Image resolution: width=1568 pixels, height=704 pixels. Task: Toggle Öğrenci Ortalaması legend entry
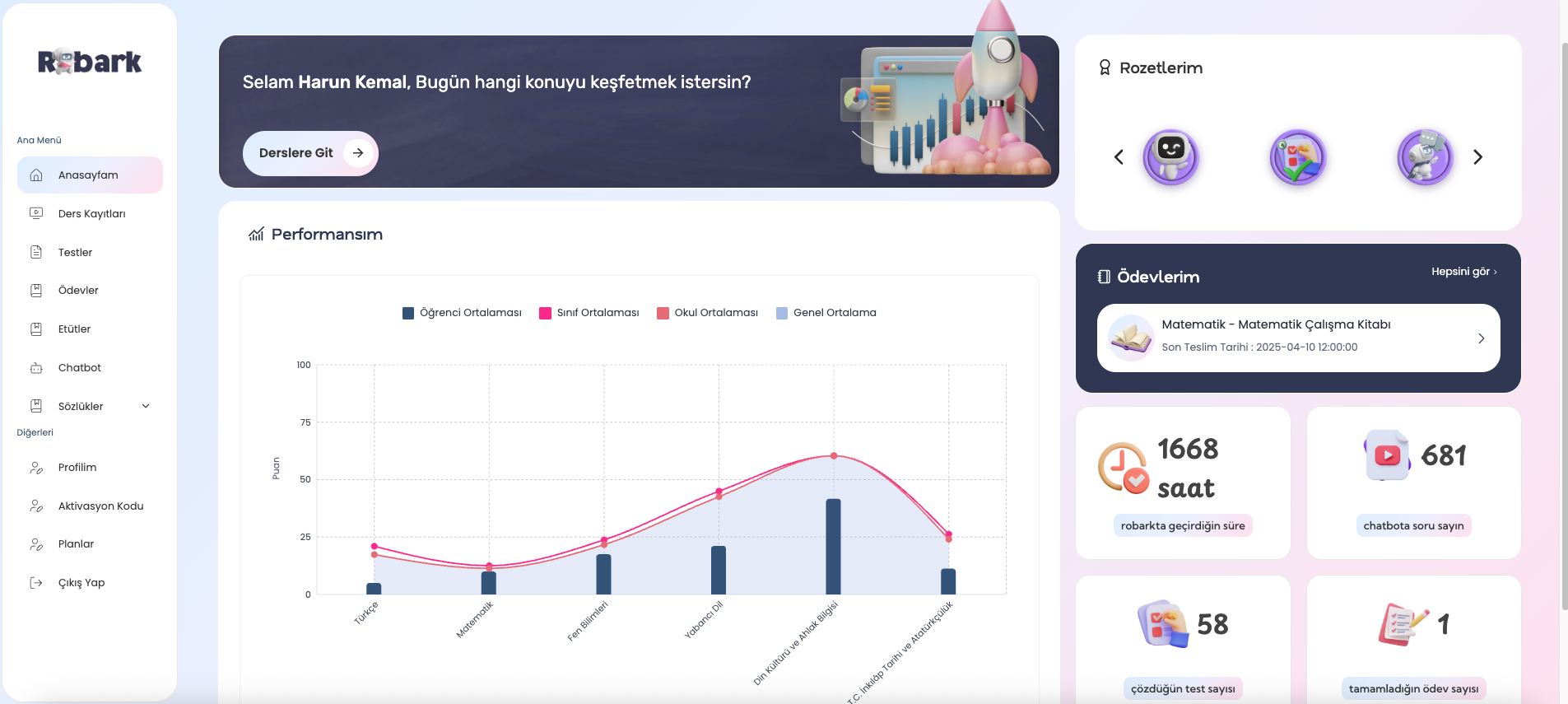pos(462,313)
